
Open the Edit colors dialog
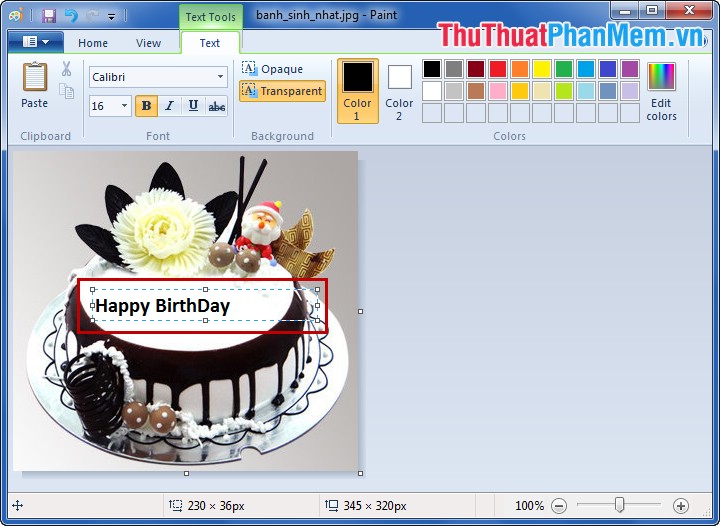[x=661, y=92]
